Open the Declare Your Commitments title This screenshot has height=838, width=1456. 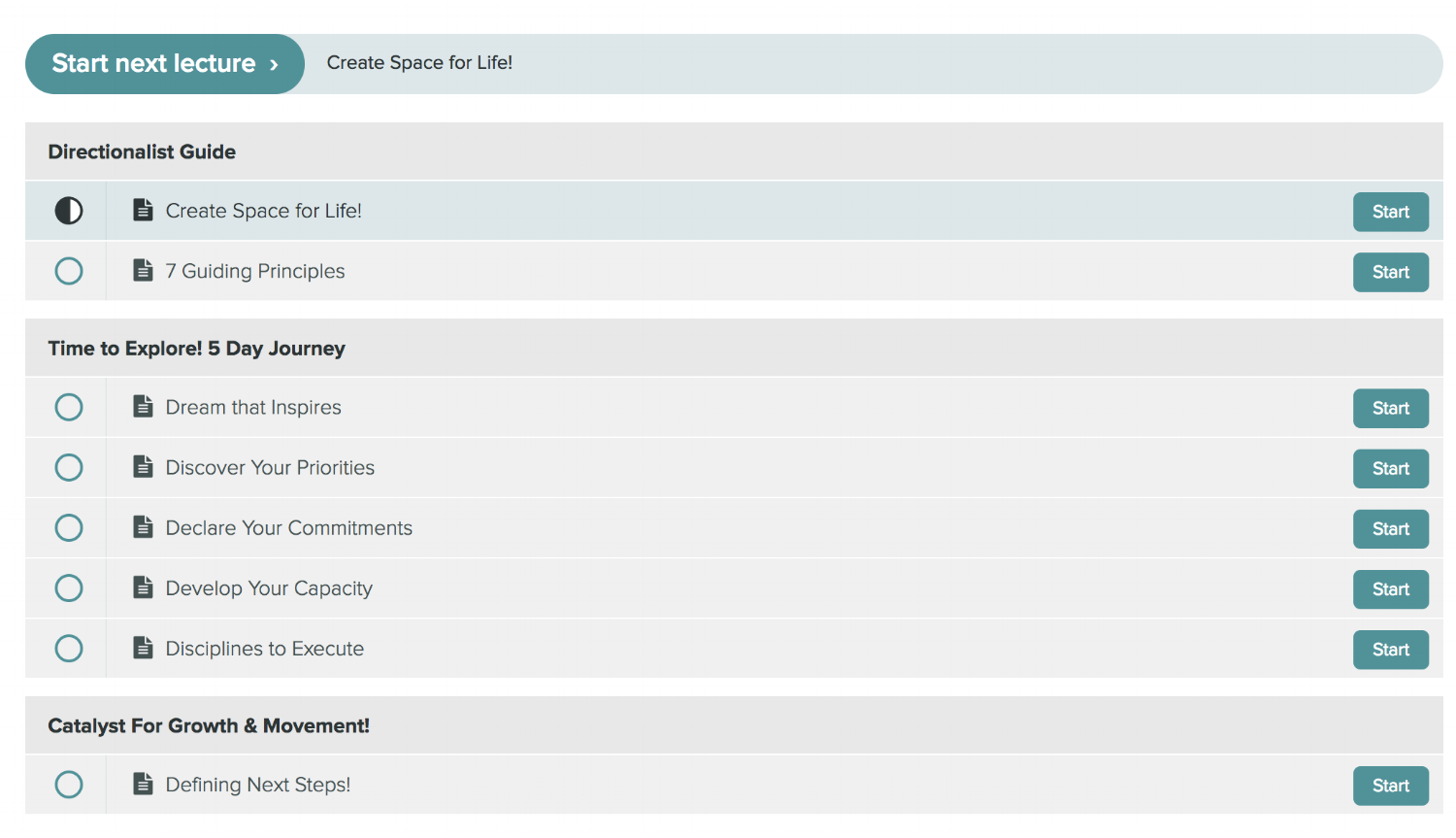coord(289,527)
